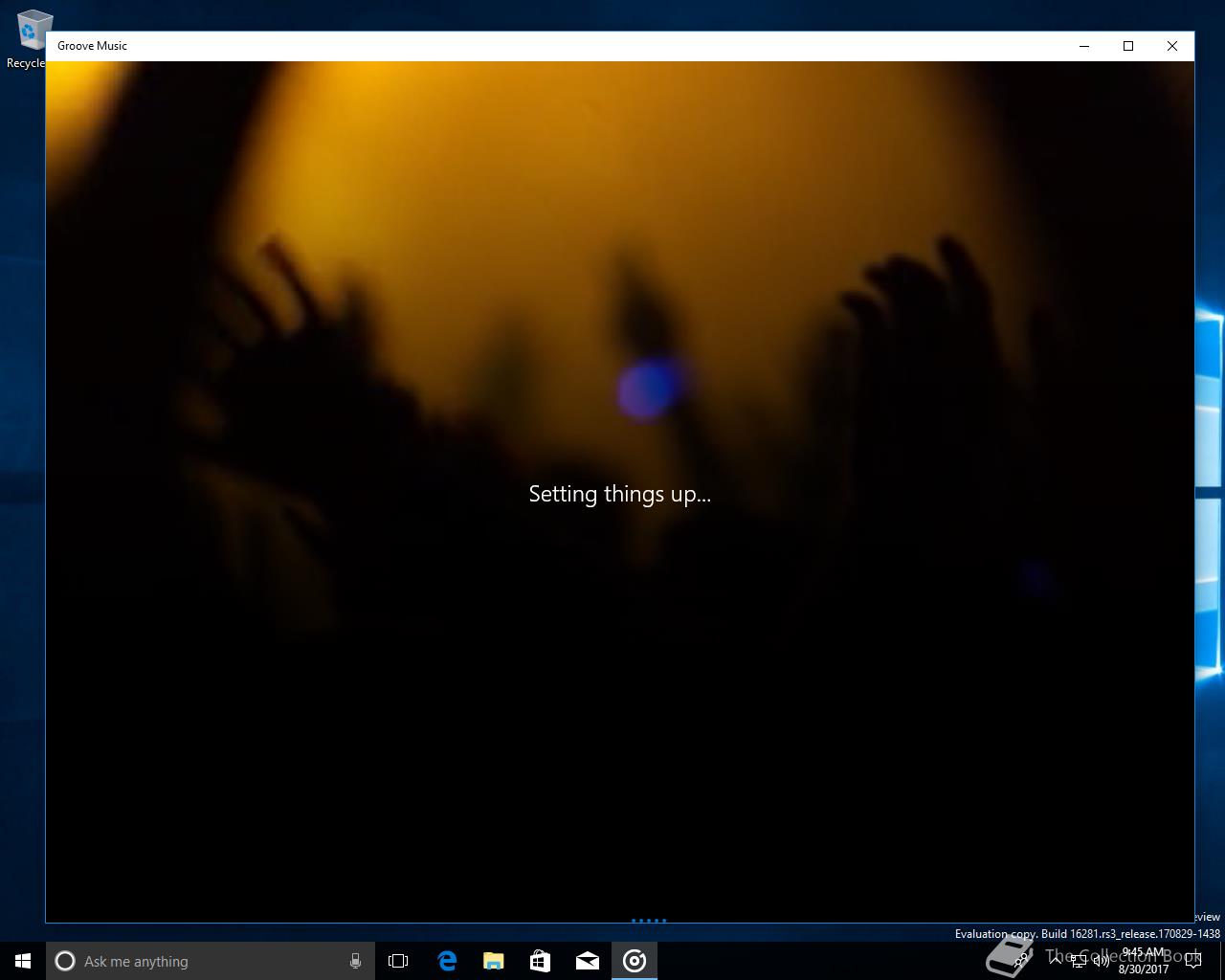Show hidden system tray icons
This screenshot has height=980, width=1225.
coord(1057,962)
